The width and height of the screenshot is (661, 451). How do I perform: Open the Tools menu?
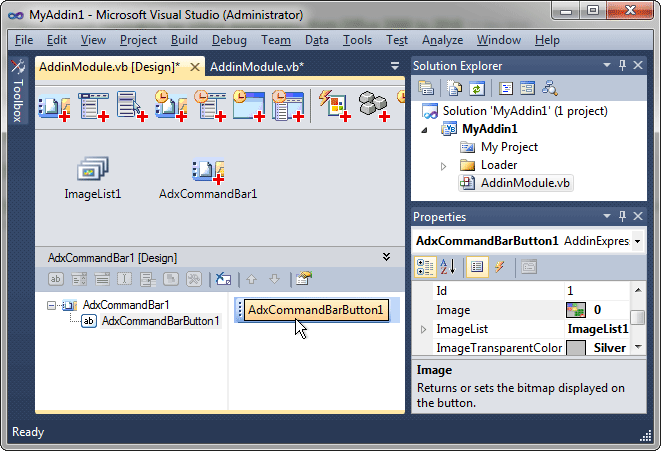coord(357,40)
